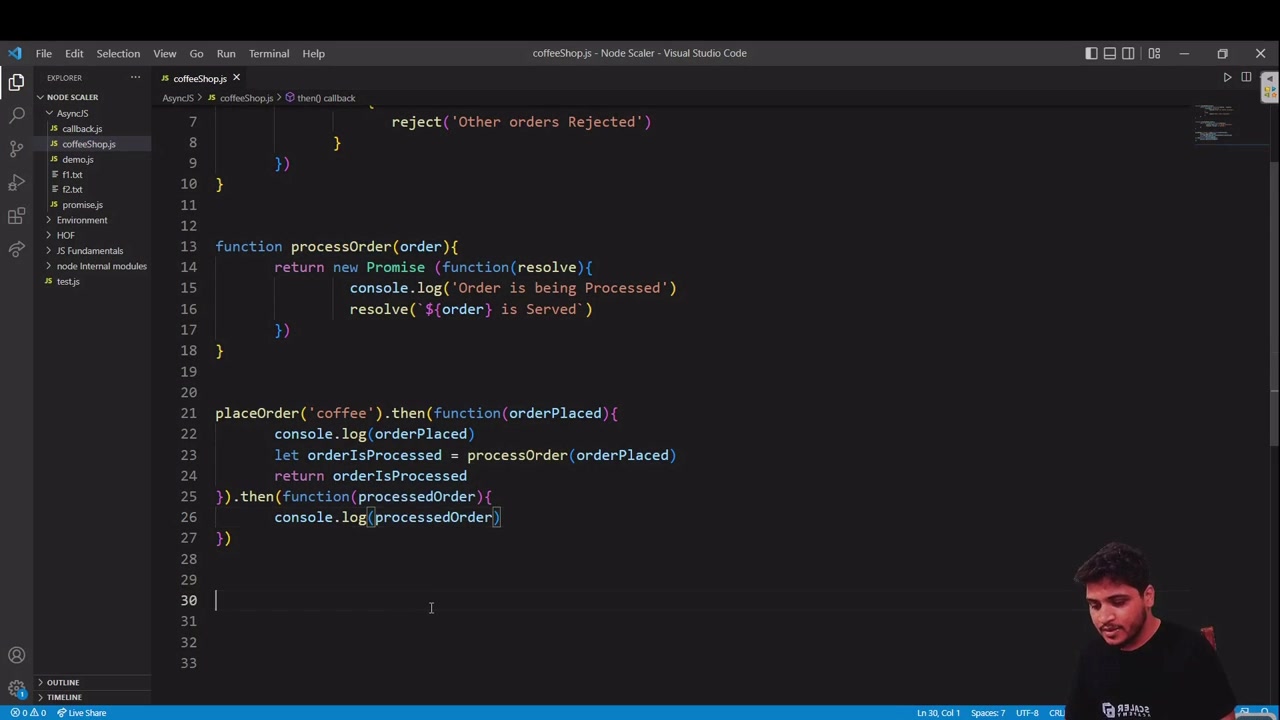Open the Run menu

[x=226, y=53]
